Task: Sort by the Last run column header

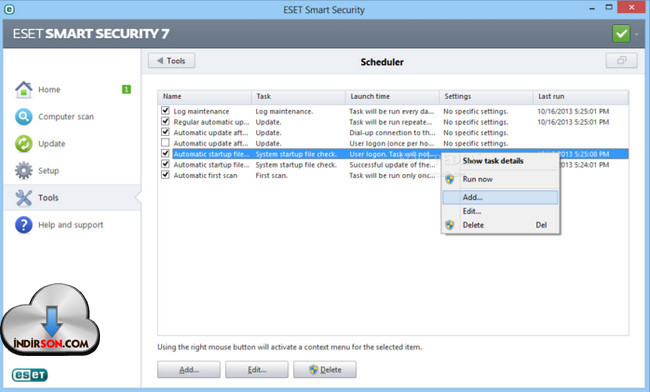Action: coord(581,97)
